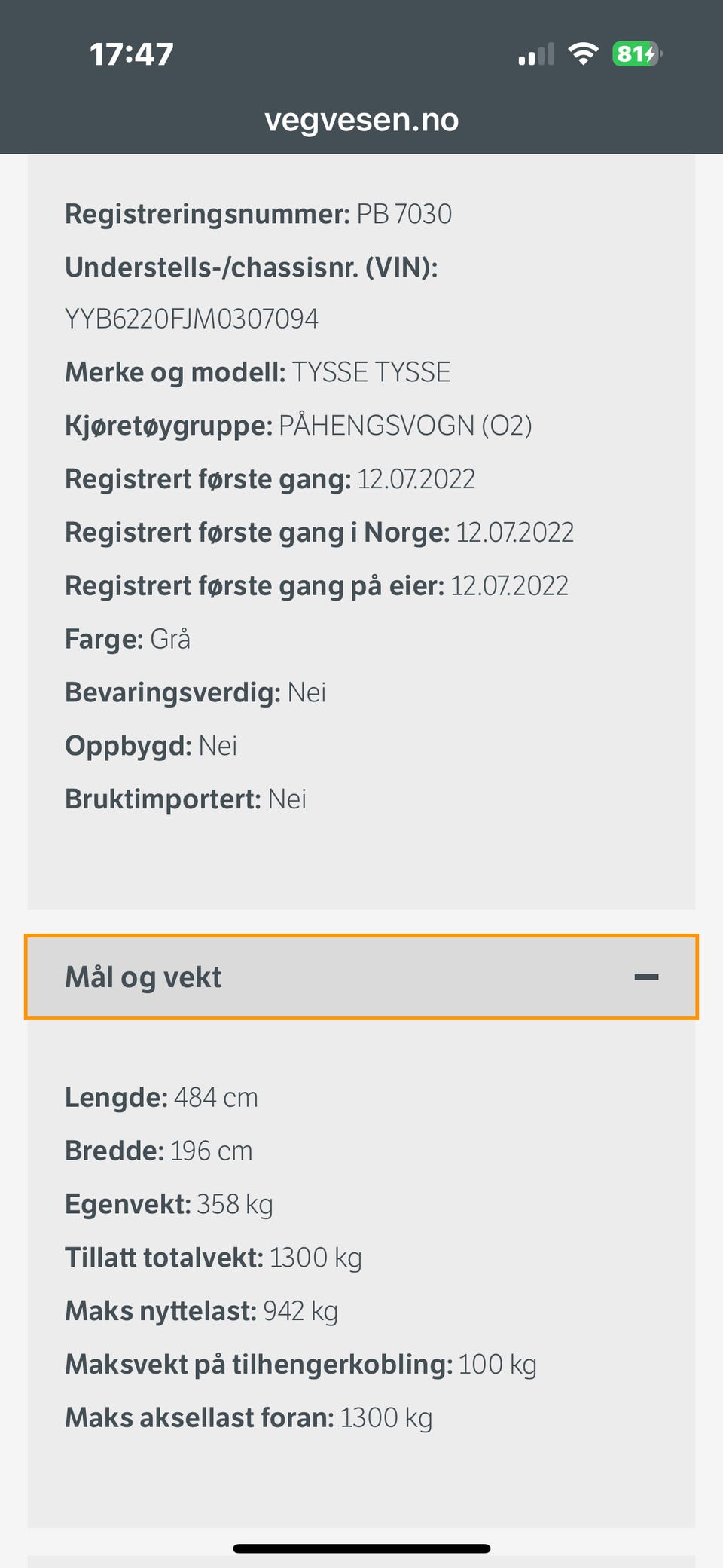Tap the Maks aksellast foran 1300 kg line

pos(249,1418)
